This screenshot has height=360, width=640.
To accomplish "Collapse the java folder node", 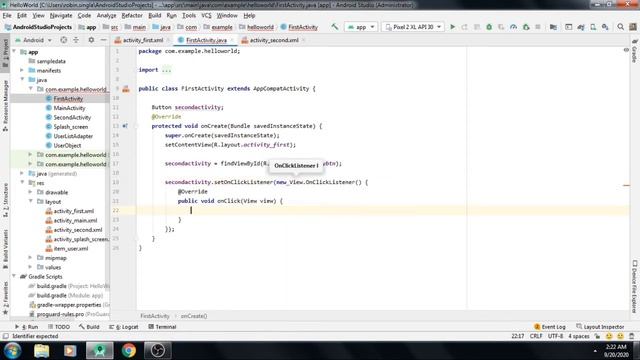I will [x=22, y=80].
